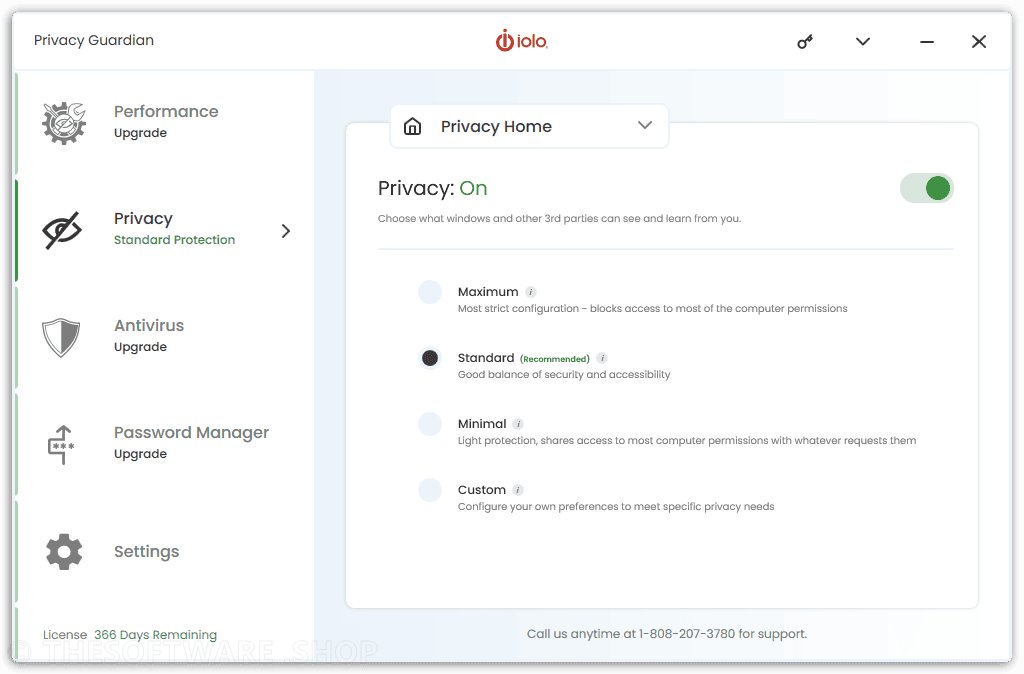Click the Antivirus shield icon
This screenshot has height=674, width=1024.
(x=61, y=337)
